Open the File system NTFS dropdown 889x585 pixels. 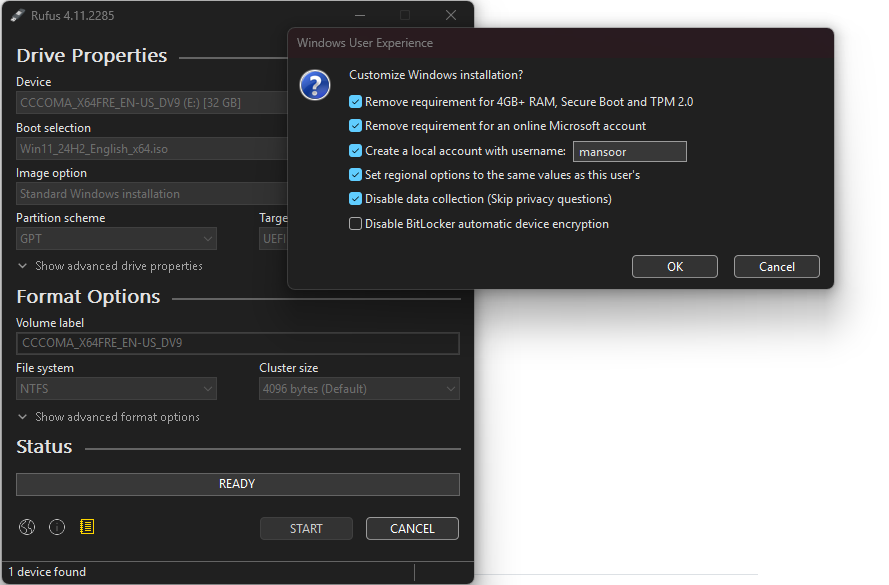pos(116,389)
